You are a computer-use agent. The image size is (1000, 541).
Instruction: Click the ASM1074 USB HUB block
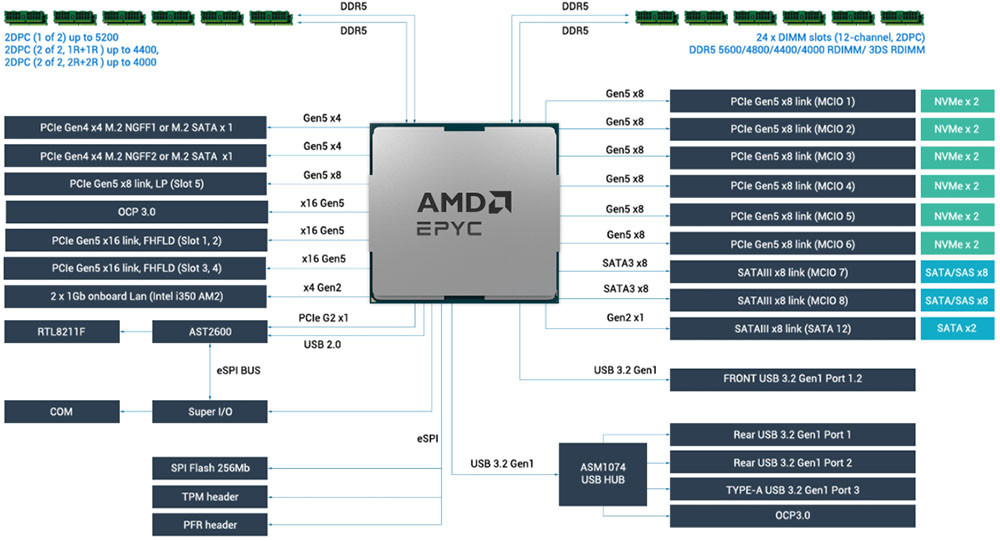pyautogui.click(x=603, y=474)
